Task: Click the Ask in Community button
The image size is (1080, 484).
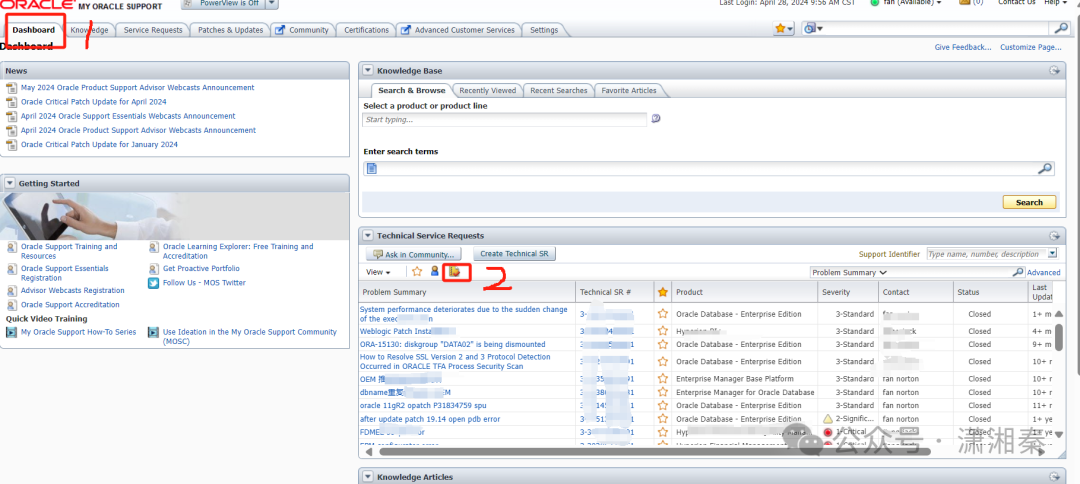Action: tap(413, 254)
